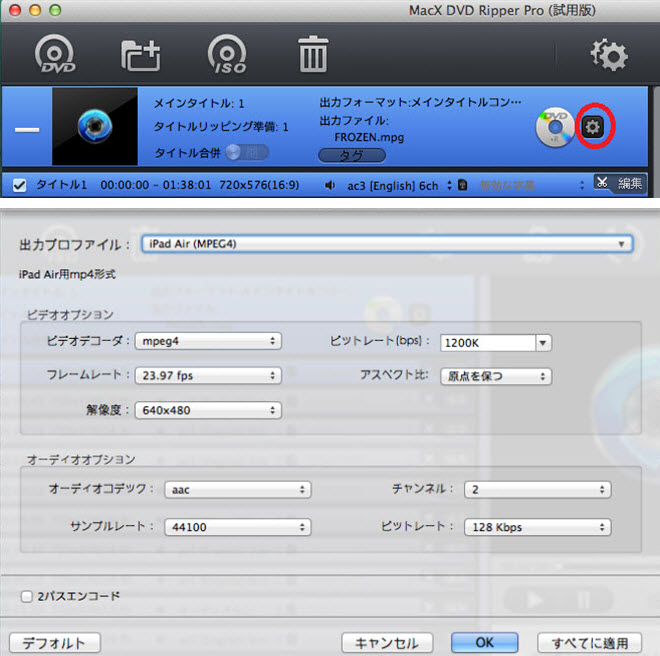Open the ac3 [English] 6ch audio selector
The height and width of the screenshot is (656, 660).
coord(399,186)
